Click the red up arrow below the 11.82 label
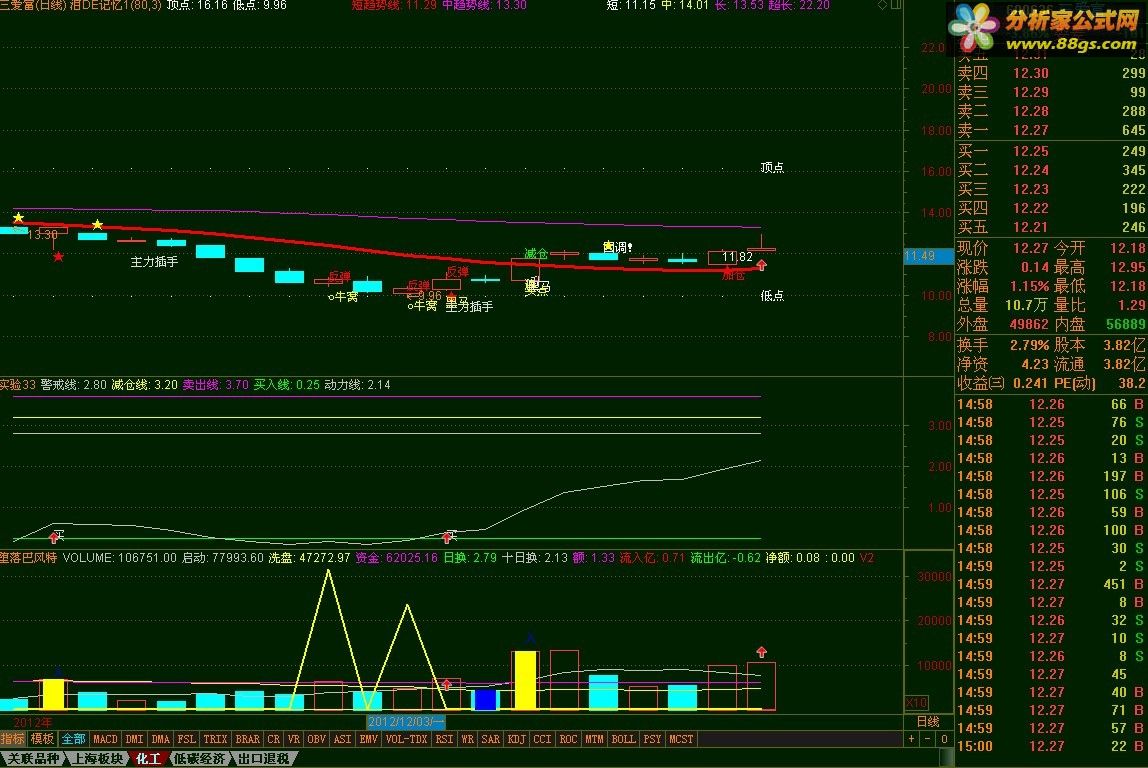1148x768 pixels. (x=761, y=265)
